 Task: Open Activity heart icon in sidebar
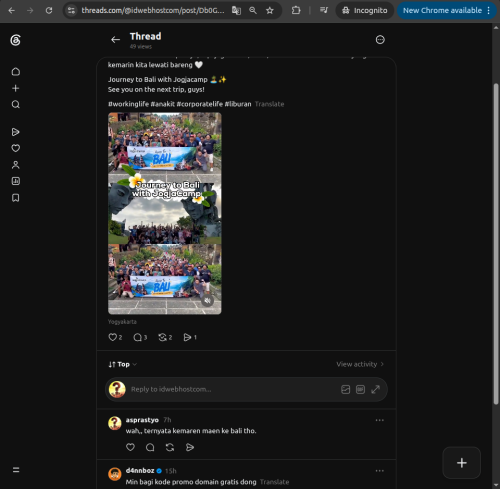16,148
